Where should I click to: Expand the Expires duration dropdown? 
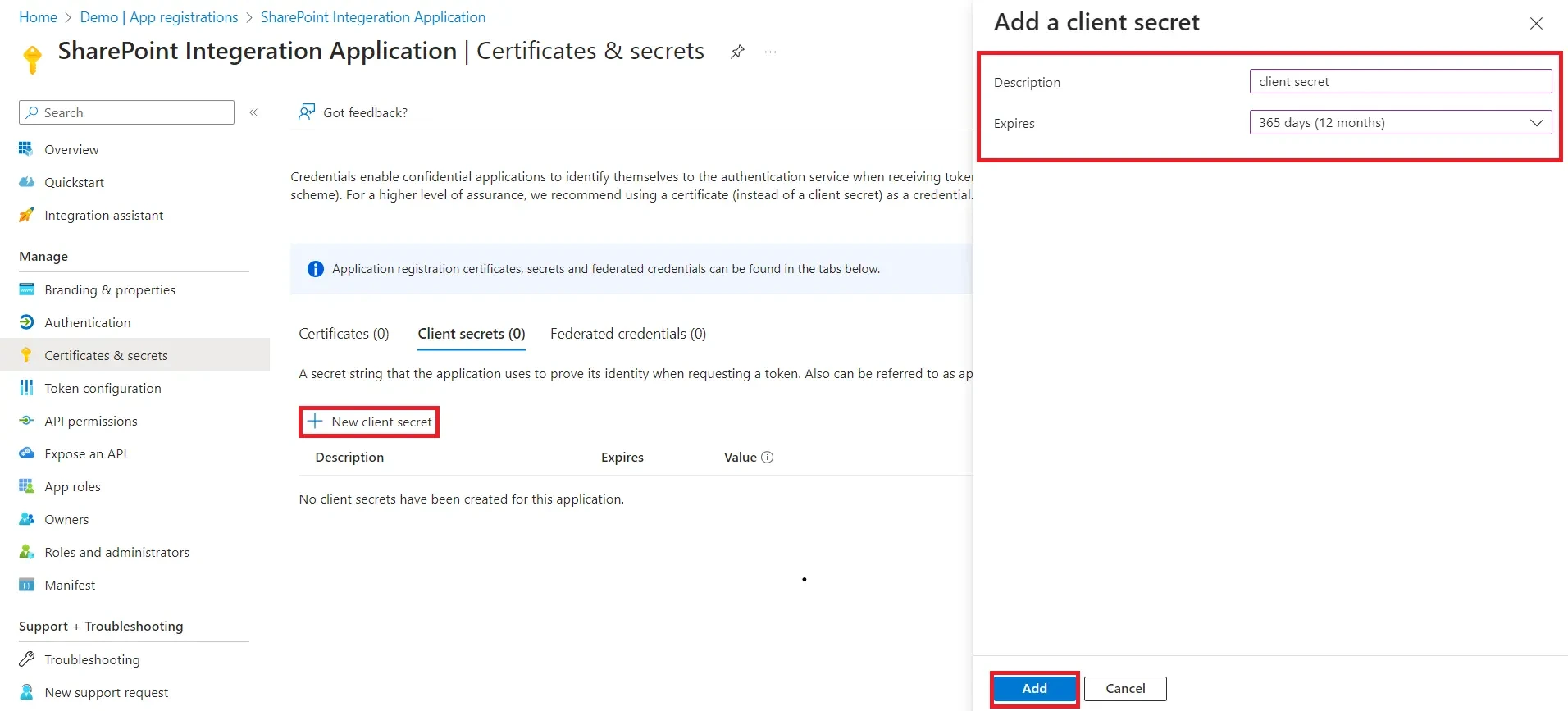click(x=1400, y=123)
